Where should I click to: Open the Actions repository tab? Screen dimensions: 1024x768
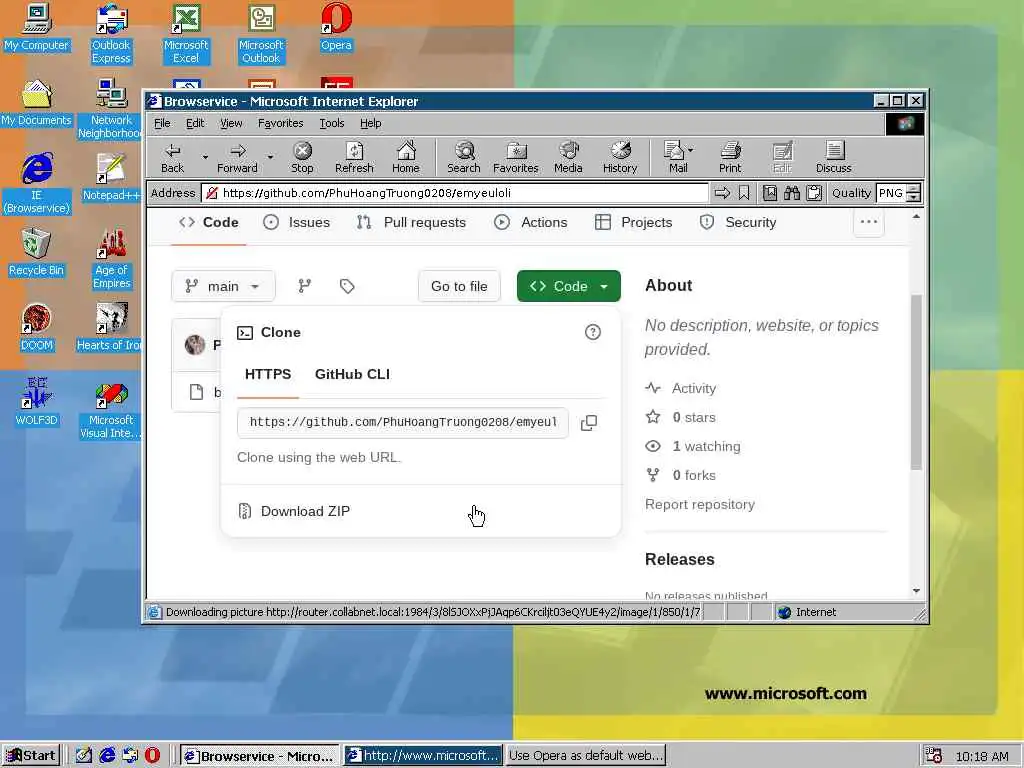[530, 222]
